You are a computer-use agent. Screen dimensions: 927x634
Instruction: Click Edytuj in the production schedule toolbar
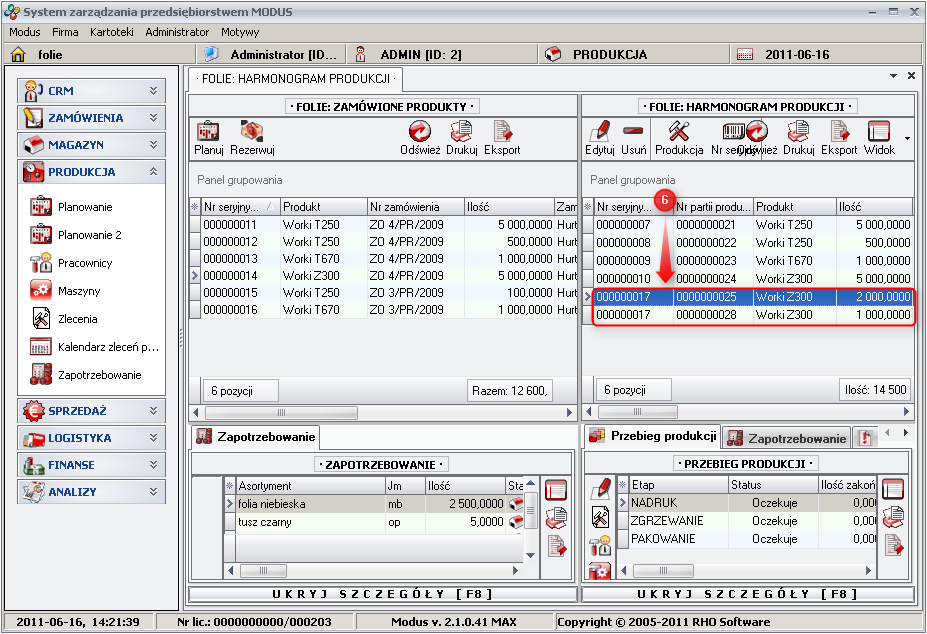pyautogui.click(x=599, y=138)
